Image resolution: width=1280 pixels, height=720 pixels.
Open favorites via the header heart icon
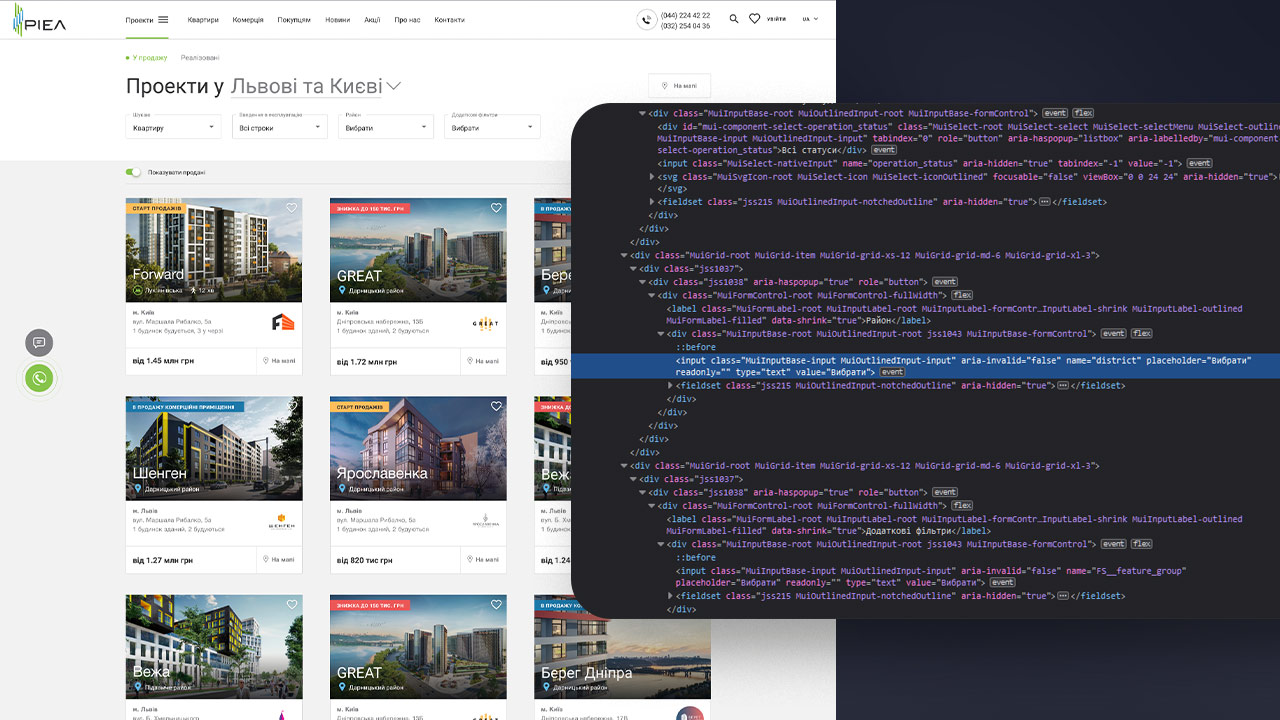(x=755, y=19)
